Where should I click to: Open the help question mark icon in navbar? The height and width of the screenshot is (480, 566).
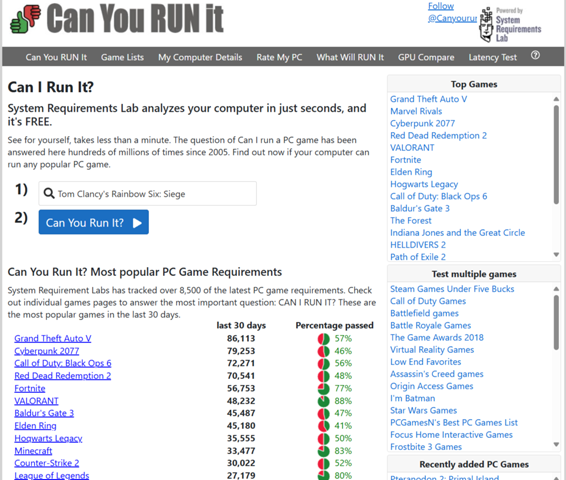tap(535, 55)
